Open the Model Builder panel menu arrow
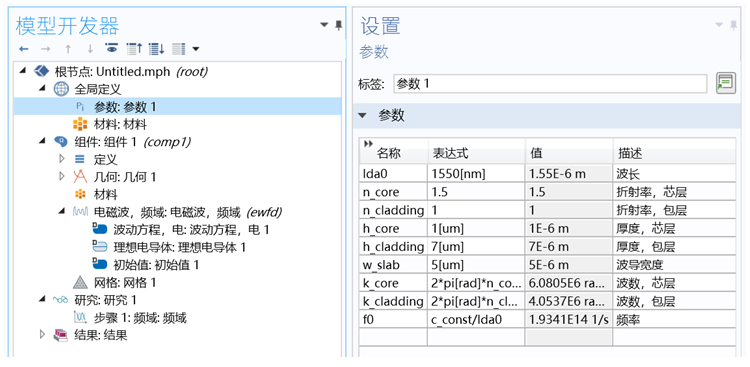750x367 pixels. [324, 25]
